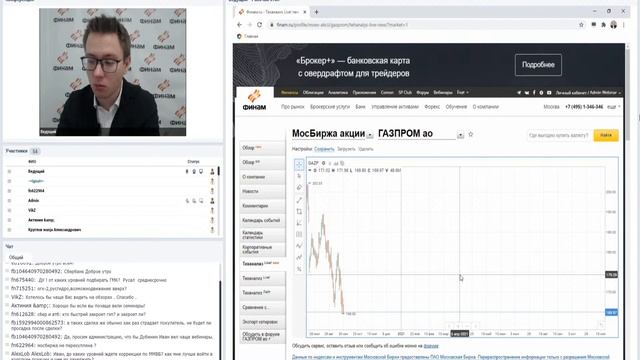Click the Финам logo
The image size is (640, 360).
click(254, 100)
